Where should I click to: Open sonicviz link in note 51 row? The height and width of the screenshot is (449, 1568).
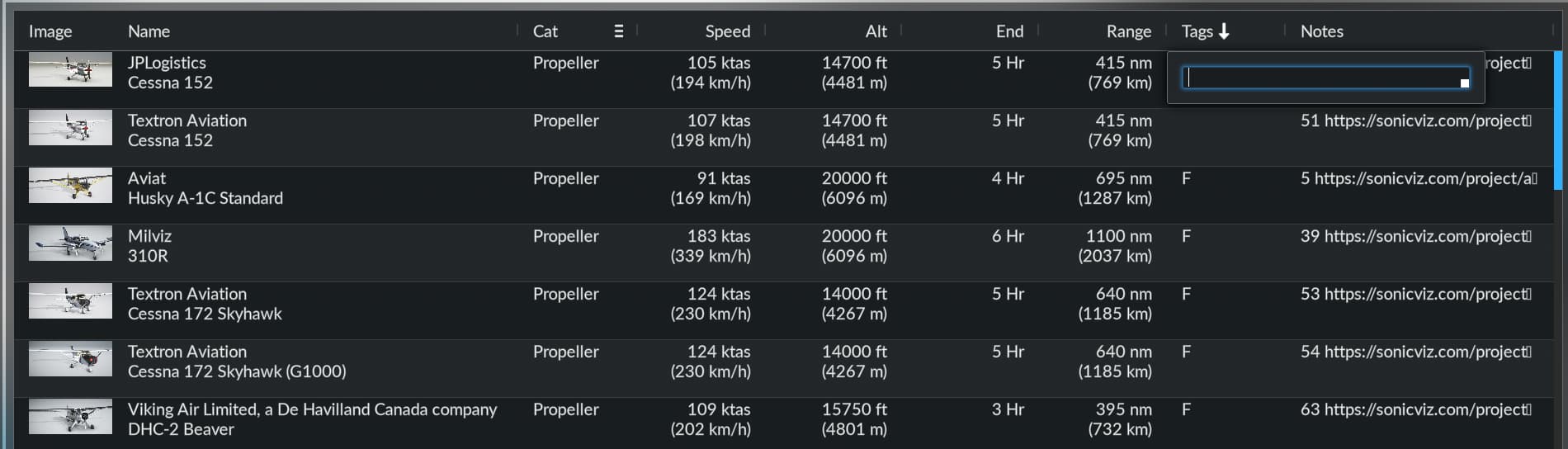click(x=1427, y=121)
